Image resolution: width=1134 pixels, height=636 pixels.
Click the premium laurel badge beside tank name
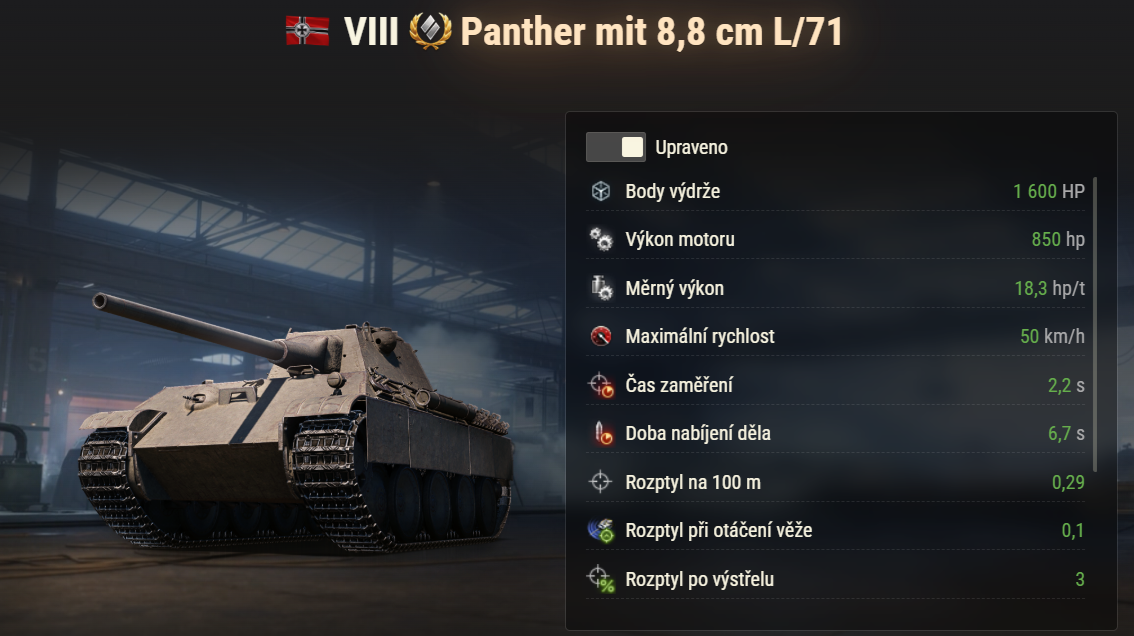point(430,31)
